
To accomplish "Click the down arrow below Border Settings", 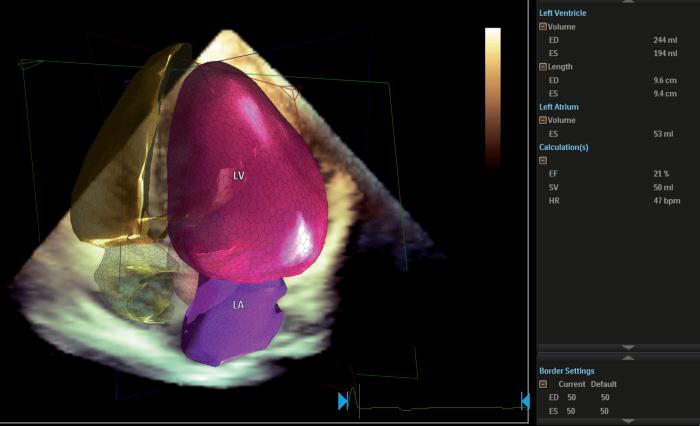I will [628, 421].
